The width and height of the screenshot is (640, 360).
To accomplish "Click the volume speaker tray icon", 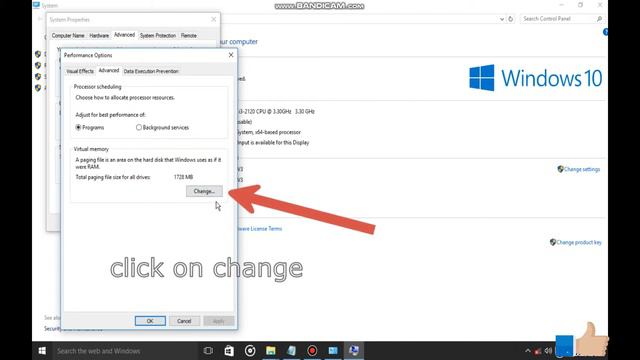I will pyautogui.click(x=548, y=351).
